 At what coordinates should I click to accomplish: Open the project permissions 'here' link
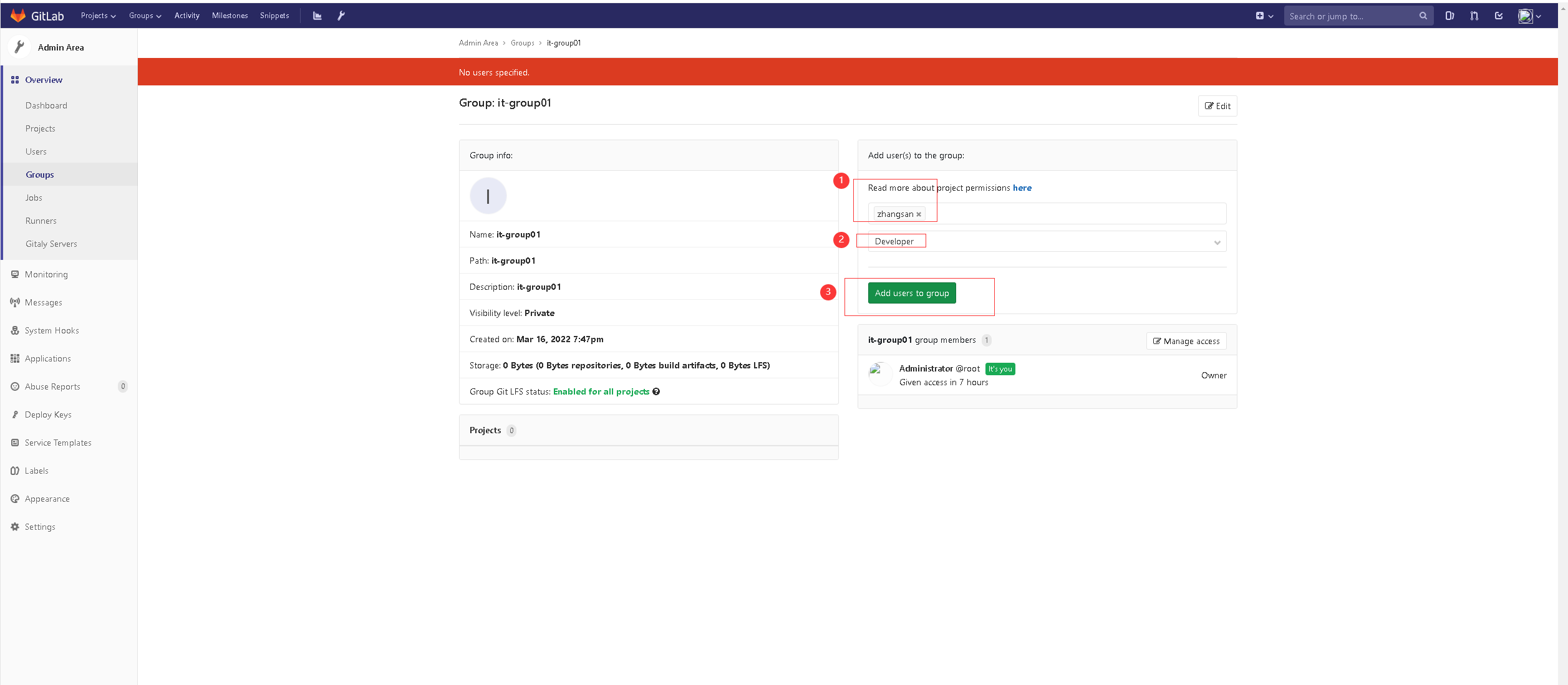tap(1022, 188)
